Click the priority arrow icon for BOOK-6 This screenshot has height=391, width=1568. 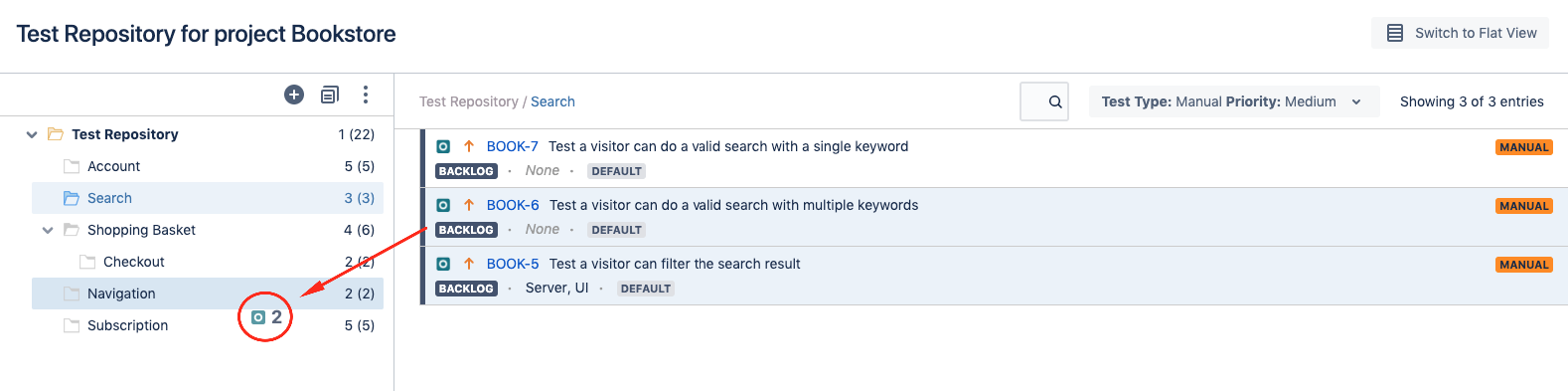[x=469, y=205]
